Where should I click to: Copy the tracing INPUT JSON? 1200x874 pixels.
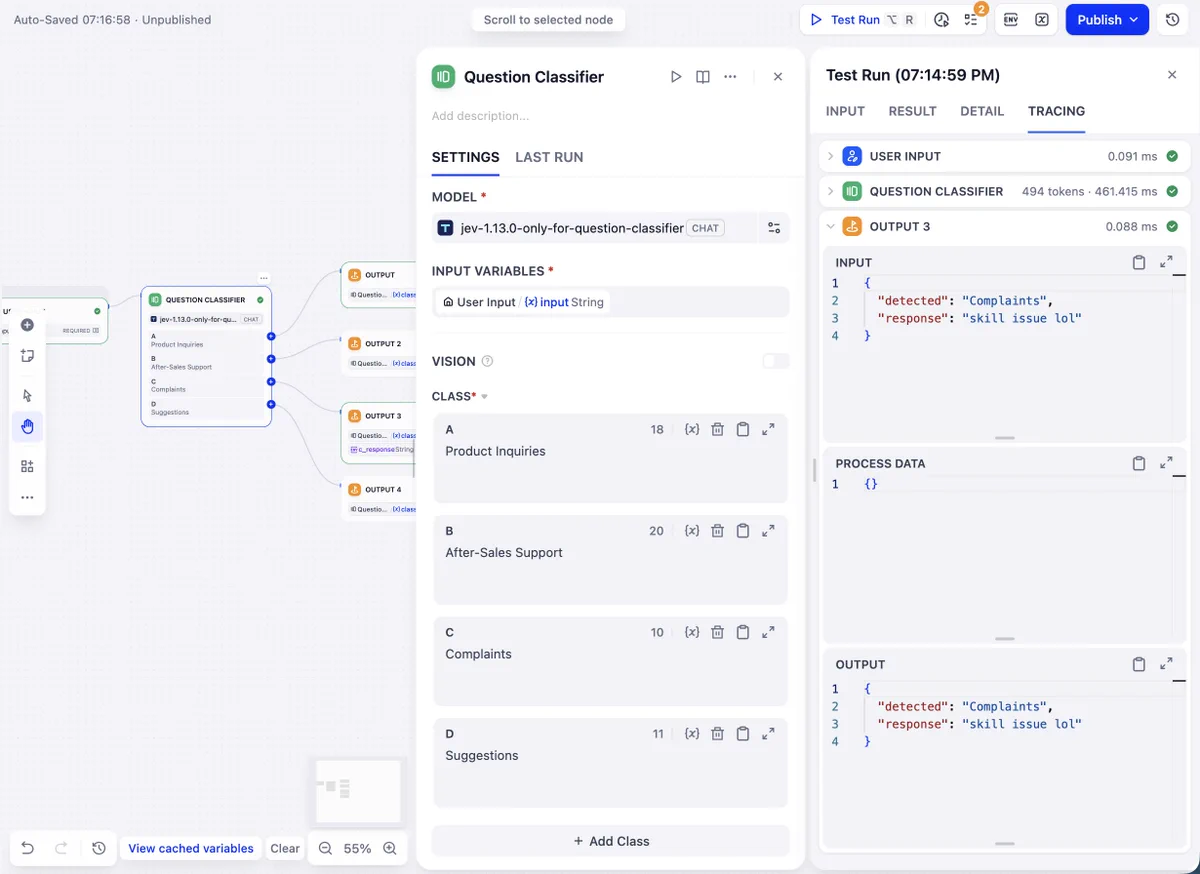tap(1139, 262)
